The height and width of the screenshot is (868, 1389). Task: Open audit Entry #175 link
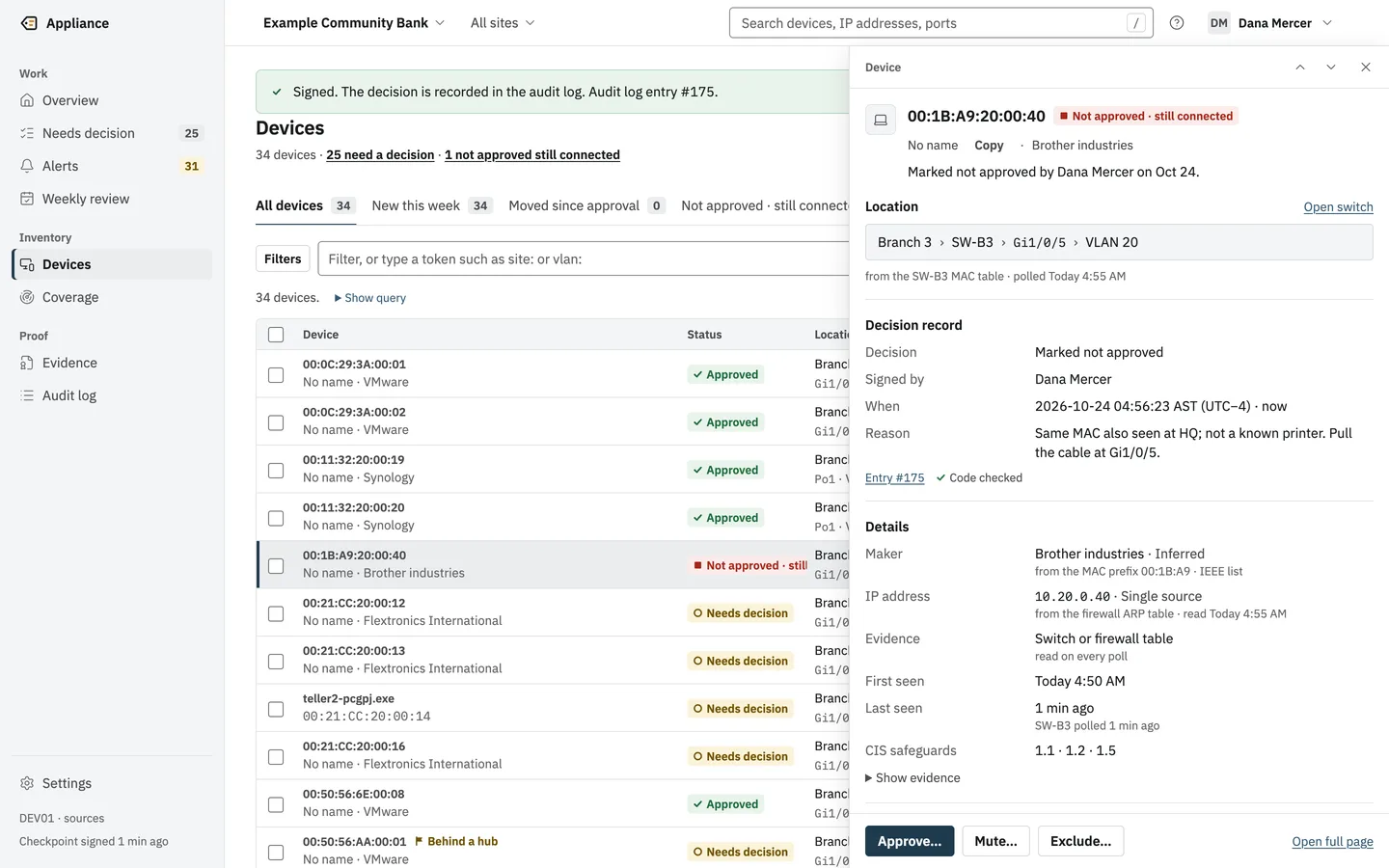[894, 478]
